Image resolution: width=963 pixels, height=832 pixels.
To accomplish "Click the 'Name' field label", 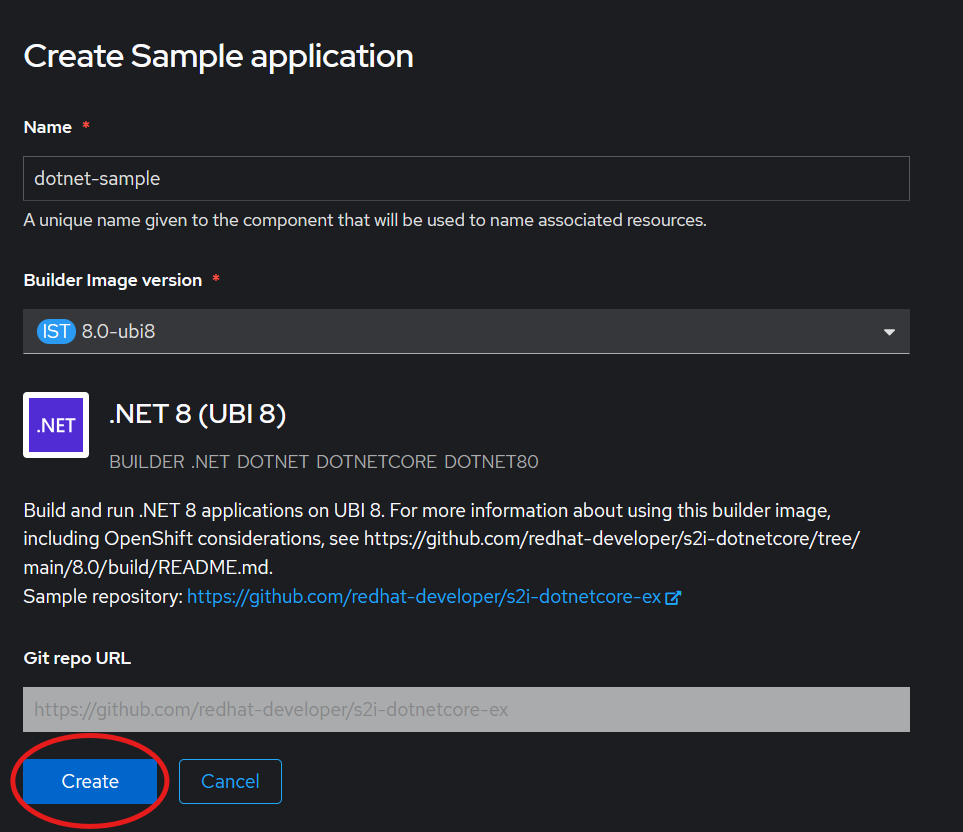I will (48, 127).
